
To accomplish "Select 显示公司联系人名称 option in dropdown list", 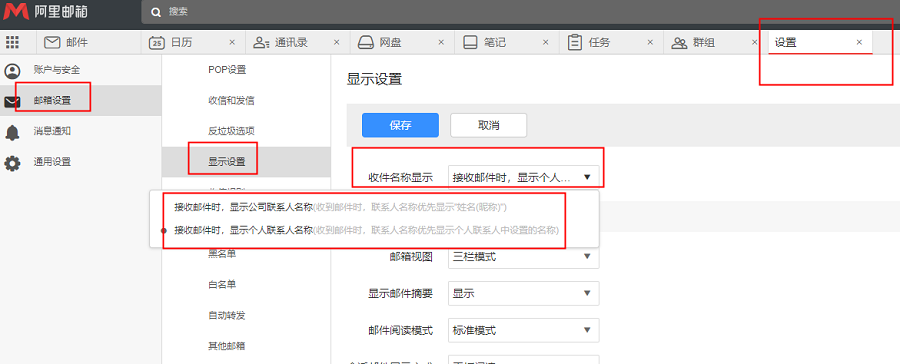I will pyautogui.click(x=375, y=207).
